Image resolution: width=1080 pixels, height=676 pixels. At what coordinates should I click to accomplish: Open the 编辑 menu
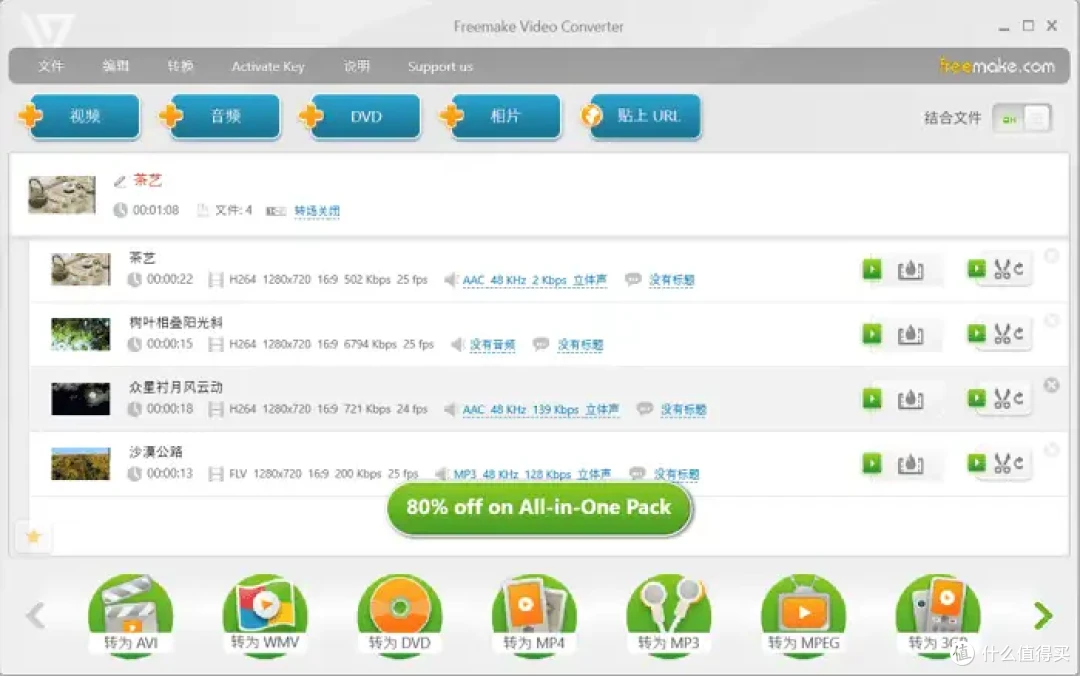click(115, 66)
